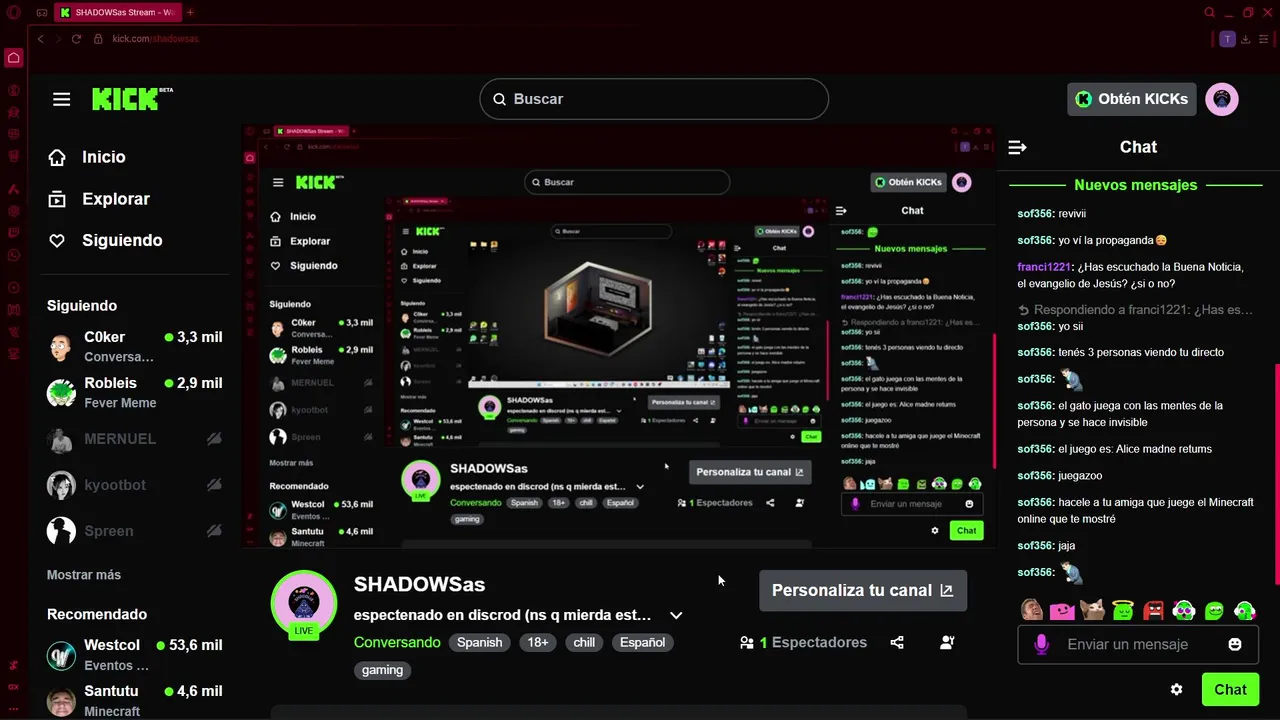This screenshot has width=1280, height=720.
Task: Click the live stream video preview
Action: click(x=620, y=336)
